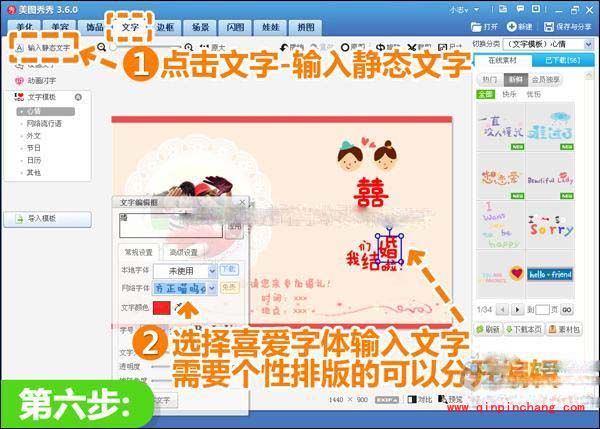
Task: Switch to 已下载 tab
Action: coord(562,60)
